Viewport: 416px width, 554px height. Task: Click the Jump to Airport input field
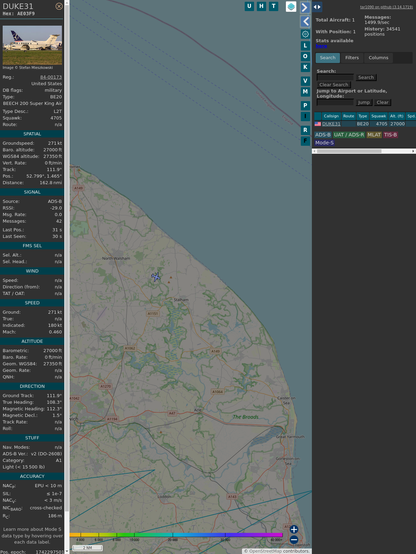(335, 102)
